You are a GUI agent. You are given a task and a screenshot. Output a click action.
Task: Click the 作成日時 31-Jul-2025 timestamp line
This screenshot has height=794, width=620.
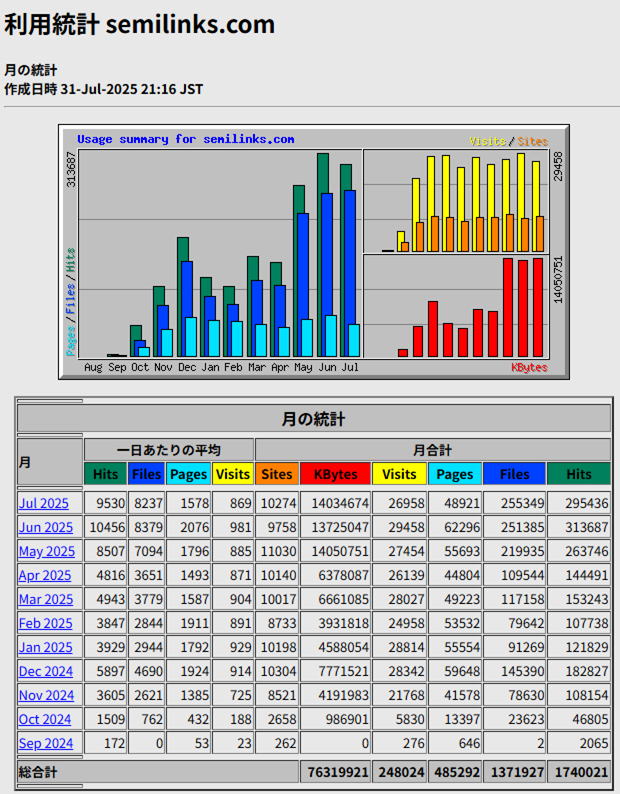104,89
